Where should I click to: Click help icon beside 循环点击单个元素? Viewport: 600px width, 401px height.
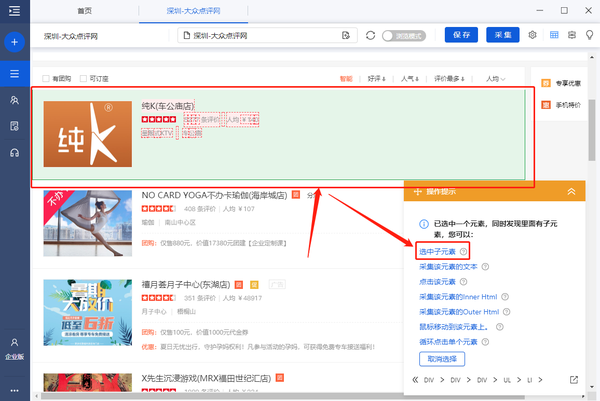point(485,342)
